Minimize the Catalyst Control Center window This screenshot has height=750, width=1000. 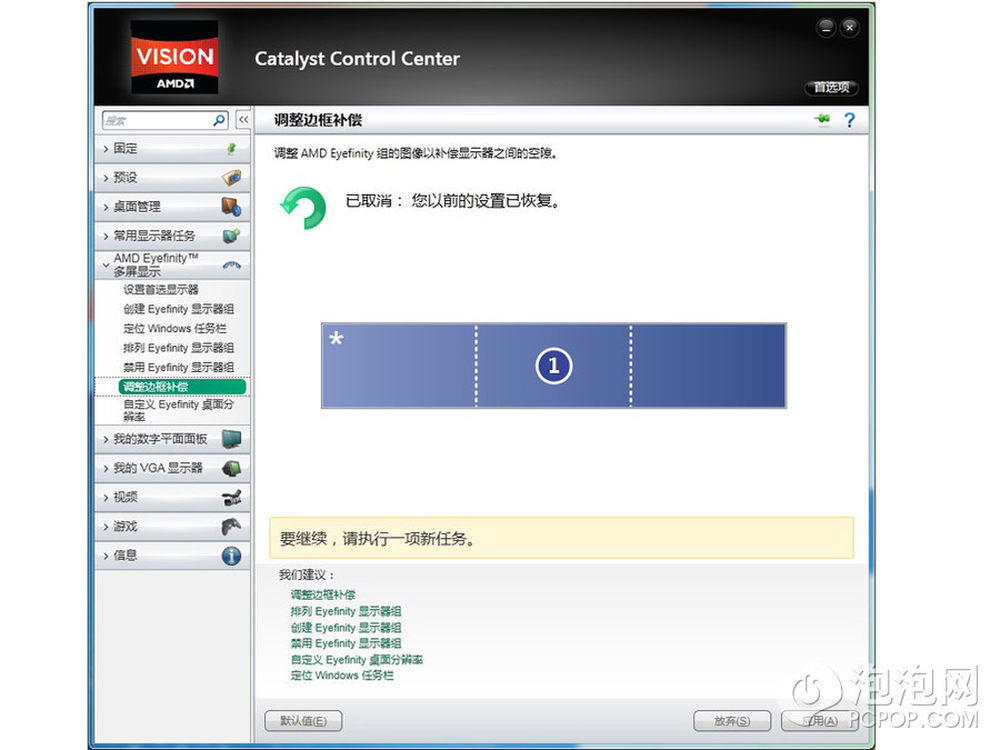click(826, 28)
